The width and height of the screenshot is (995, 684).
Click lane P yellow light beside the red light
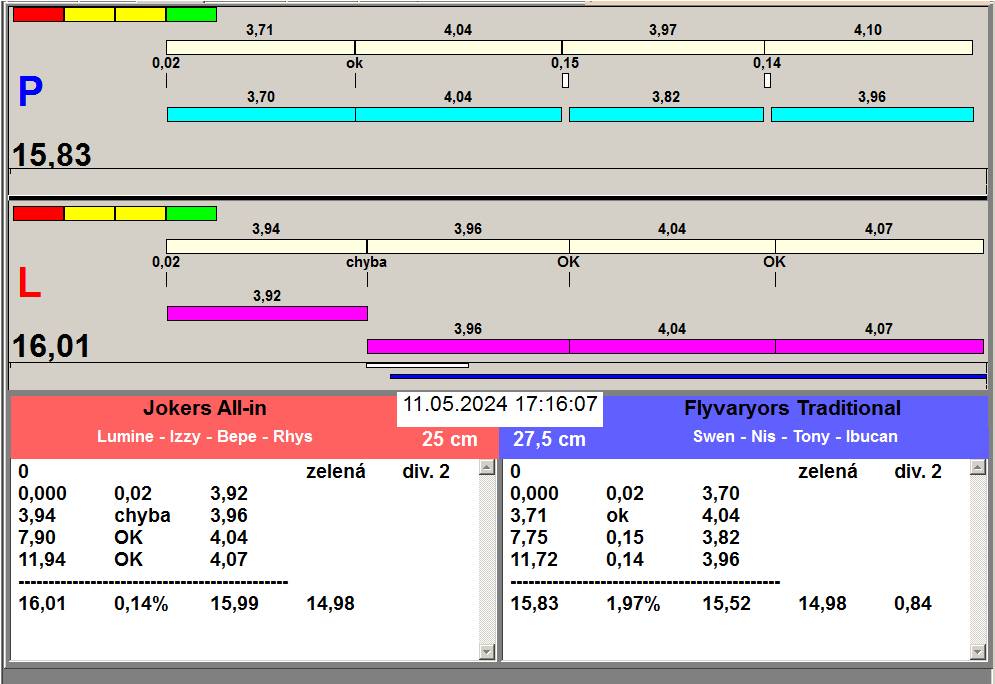tap(89, 15)
